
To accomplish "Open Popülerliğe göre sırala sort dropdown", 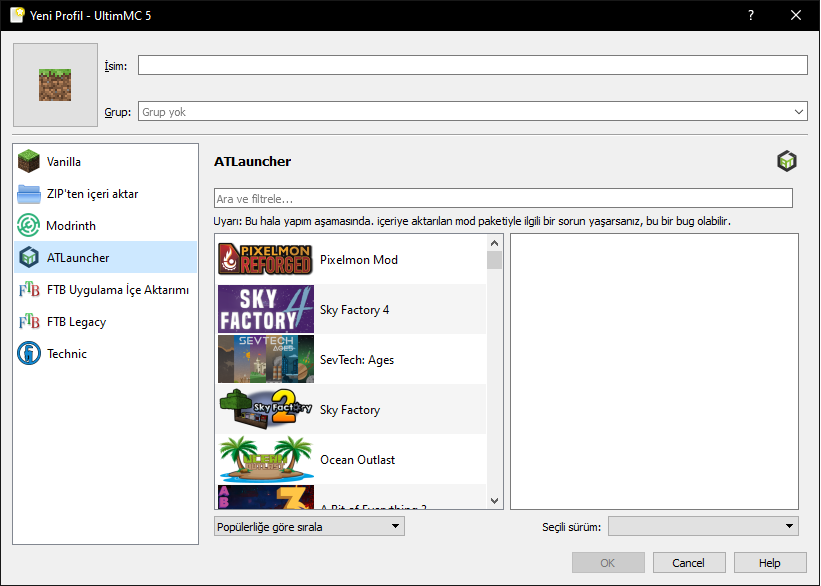I will (309, 526).
